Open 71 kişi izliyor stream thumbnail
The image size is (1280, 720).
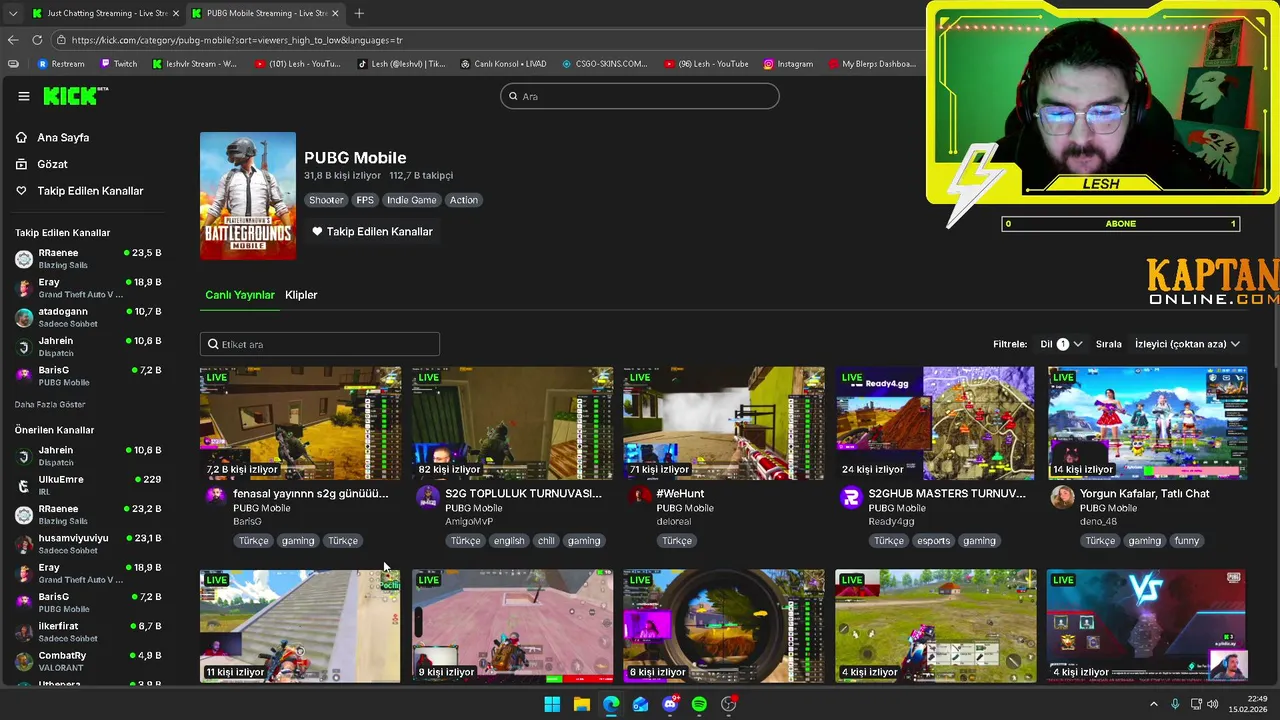click(724, 423)
